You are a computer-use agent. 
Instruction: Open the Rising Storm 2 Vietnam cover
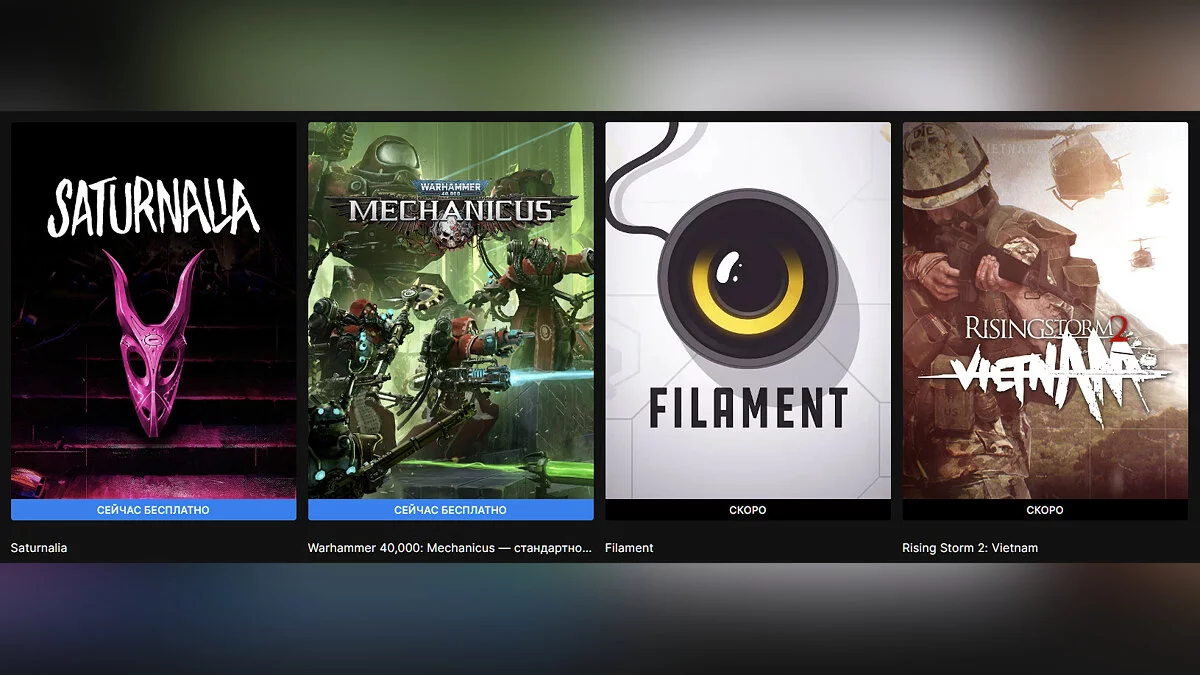pyautogui.click(x=1045, y=310)
